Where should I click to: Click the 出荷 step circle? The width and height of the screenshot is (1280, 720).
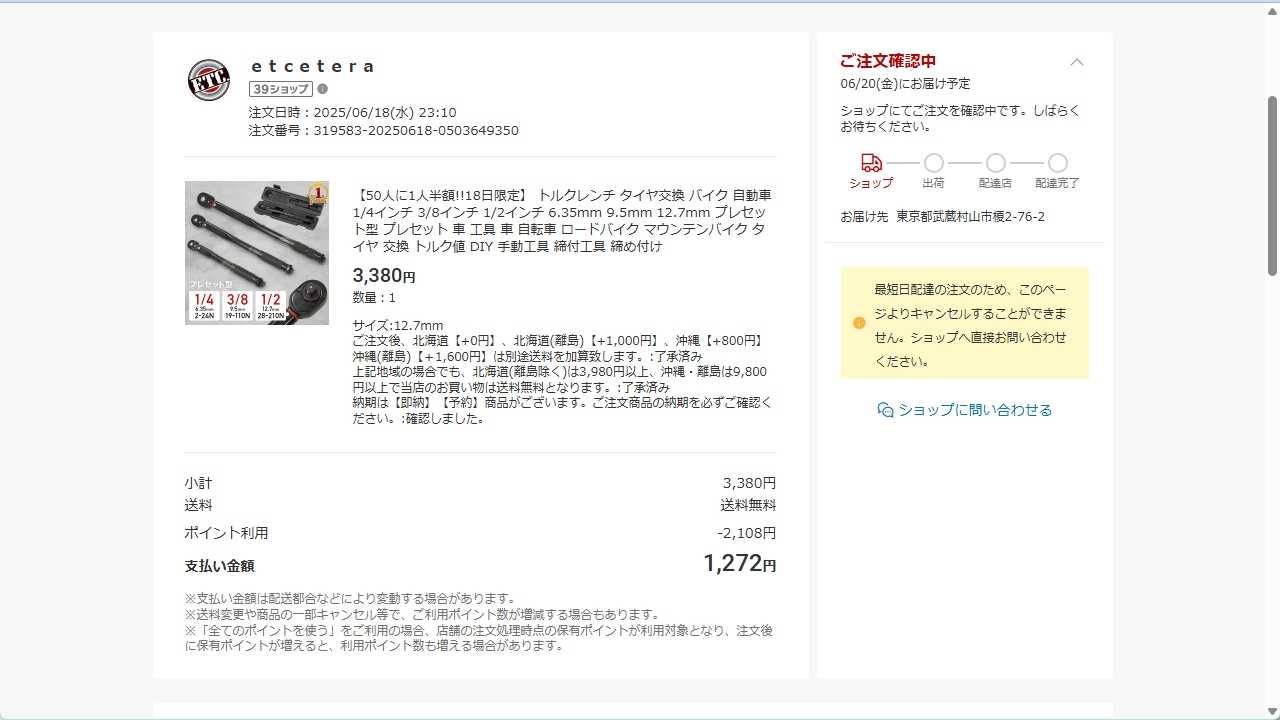click(933, 163)
